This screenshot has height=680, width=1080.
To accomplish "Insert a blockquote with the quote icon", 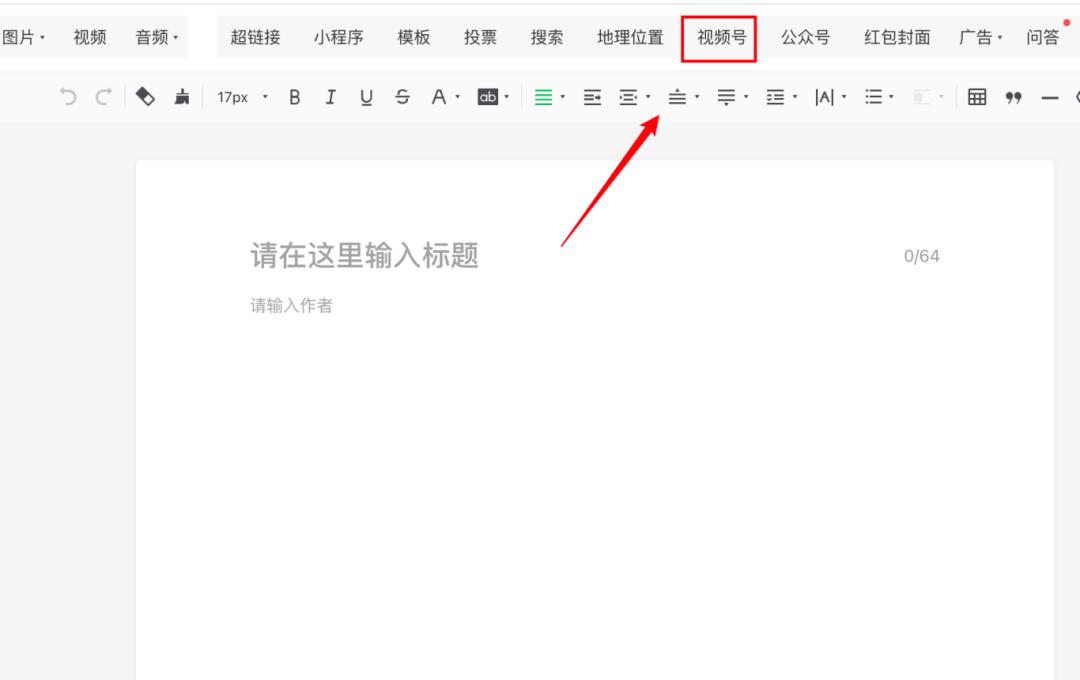I will [x=1013, y=97].
